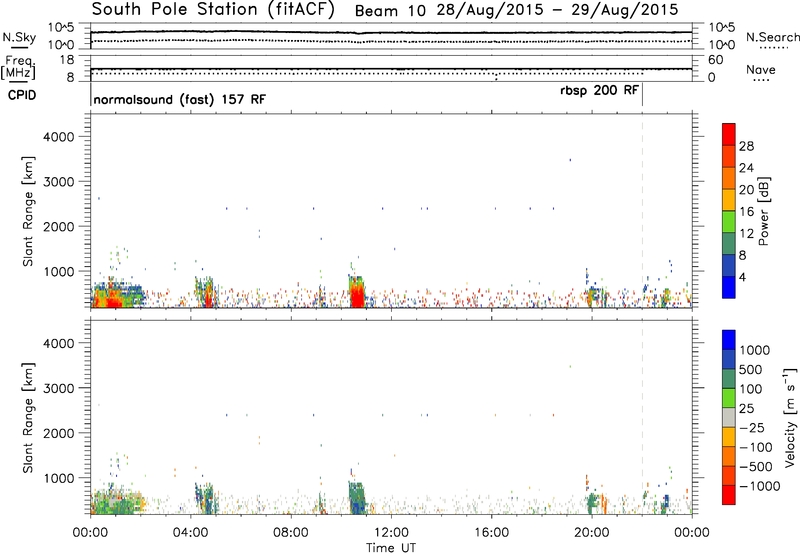Click the 2000 km tick in power panel

pyautogui.click(x=58, y=226)
